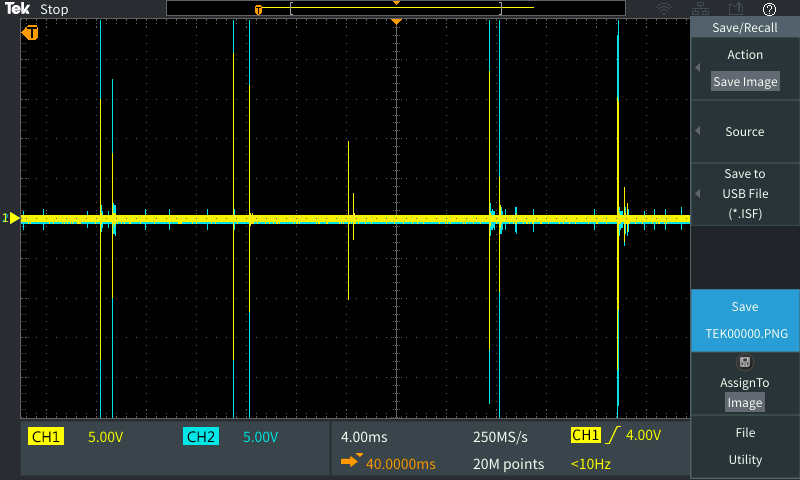This screenshot has width=800, height=480.
Task: Click the network connection icon
Action: coord(700,9)
